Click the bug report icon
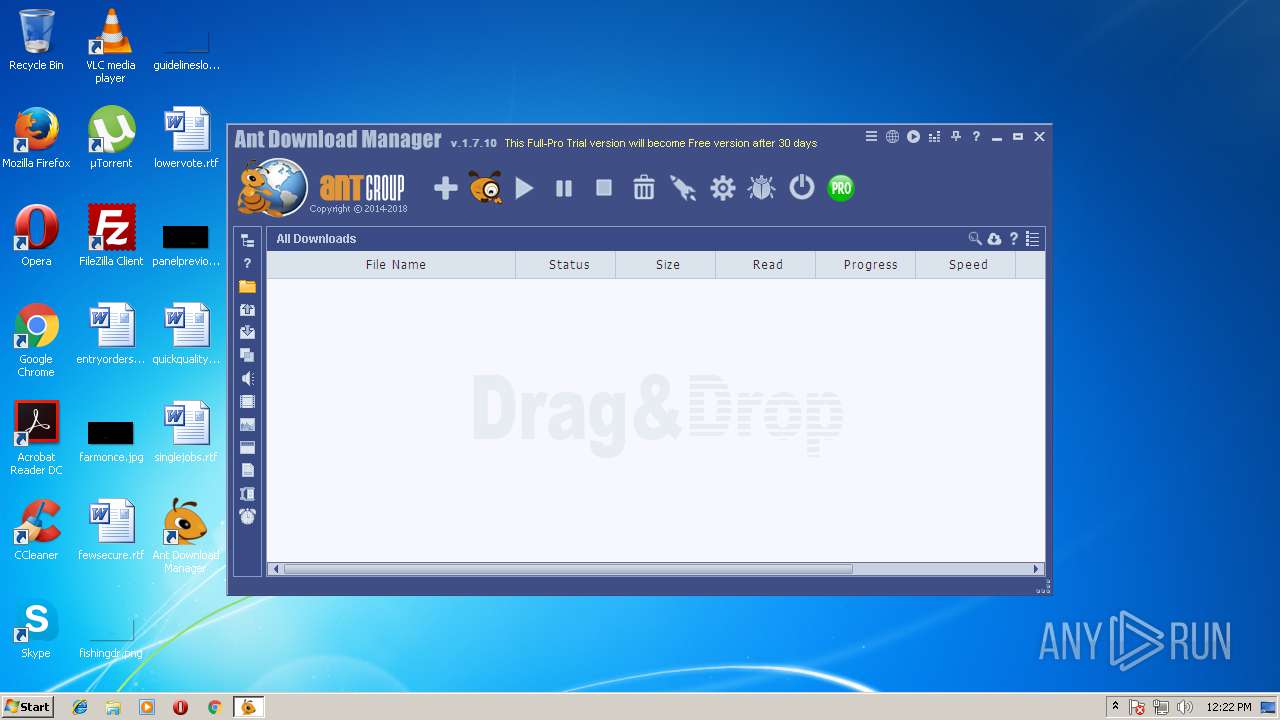 [x=762, y=188]
